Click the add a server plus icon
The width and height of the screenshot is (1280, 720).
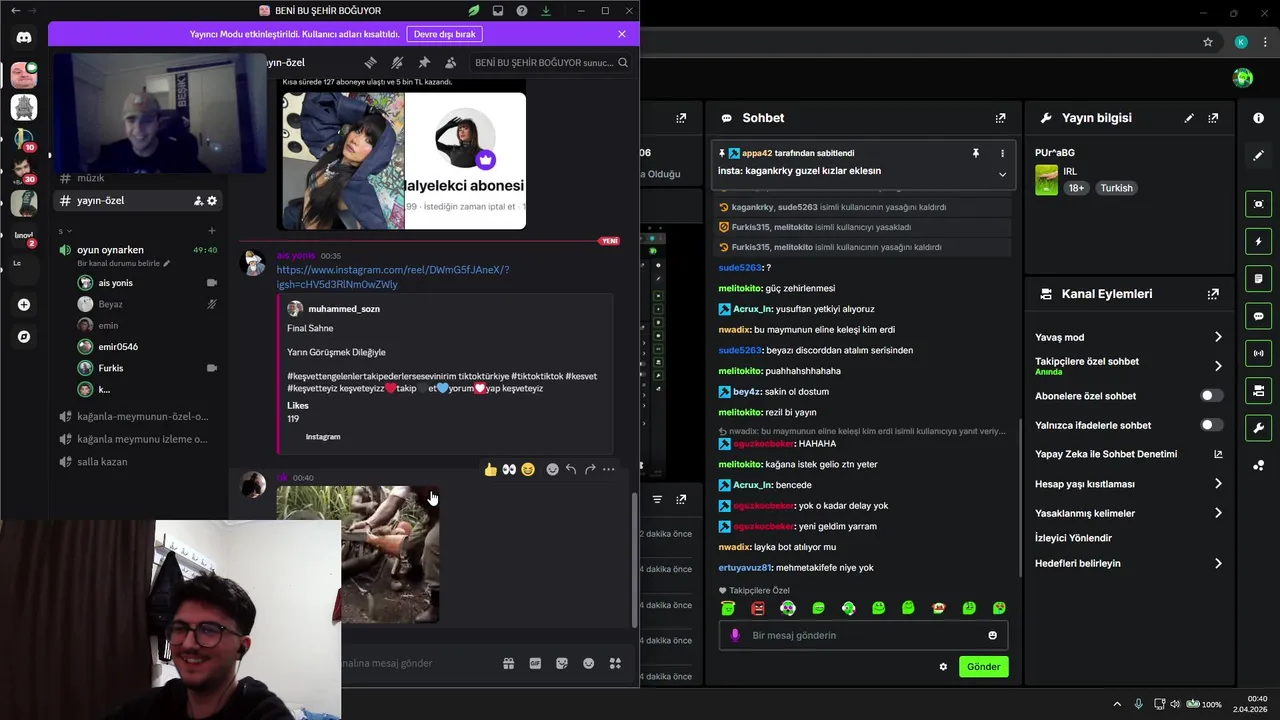tap(24, 304)
